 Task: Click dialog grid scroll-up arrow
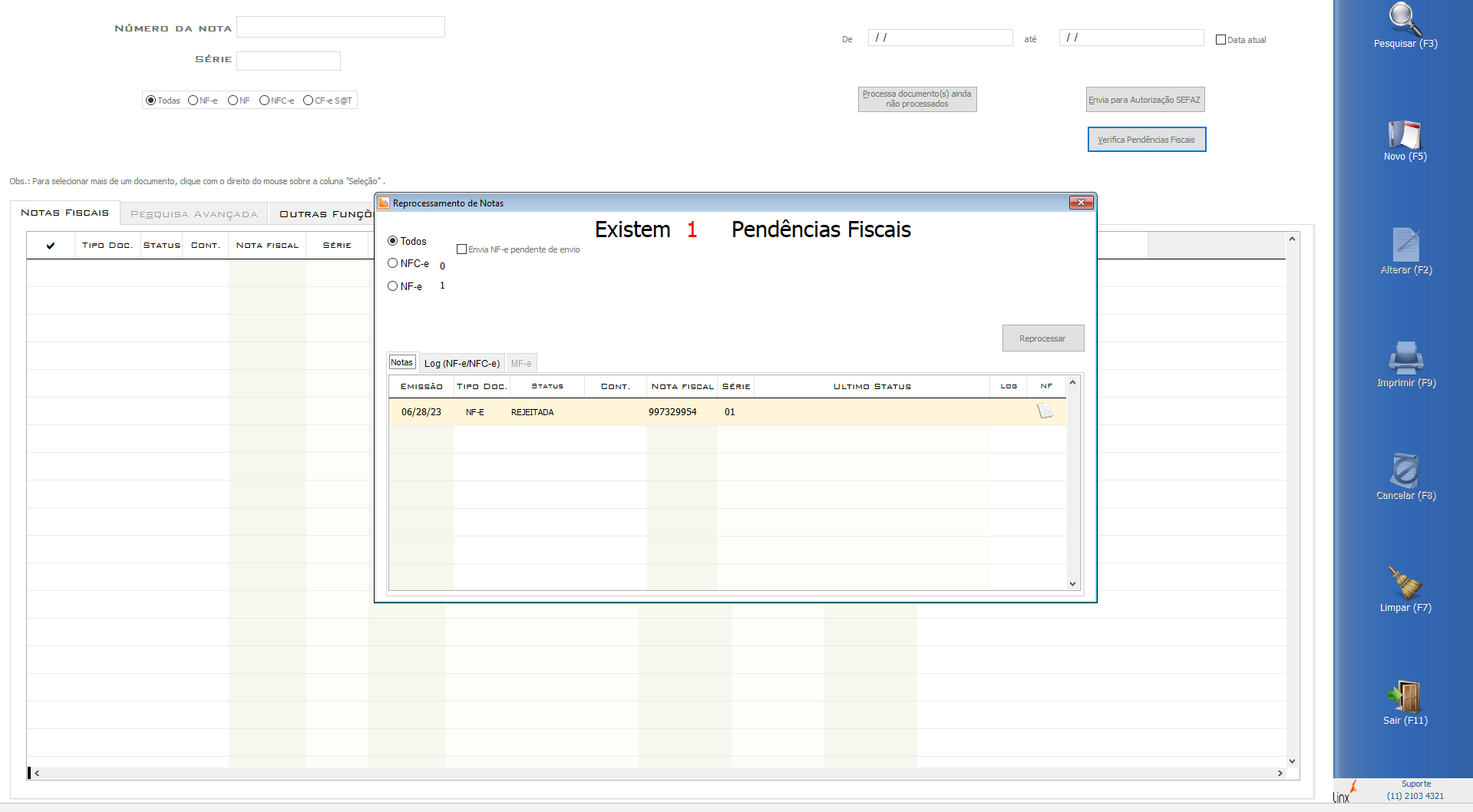coord(1073,382)
